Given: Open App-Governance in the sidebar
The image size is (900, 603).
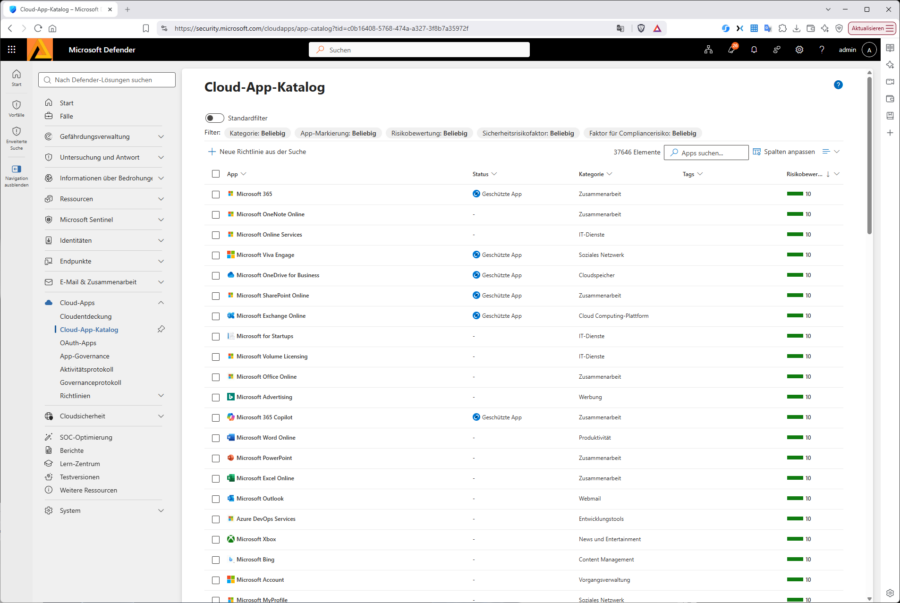Looking at the screenshot, I should (x=84, y=356).
